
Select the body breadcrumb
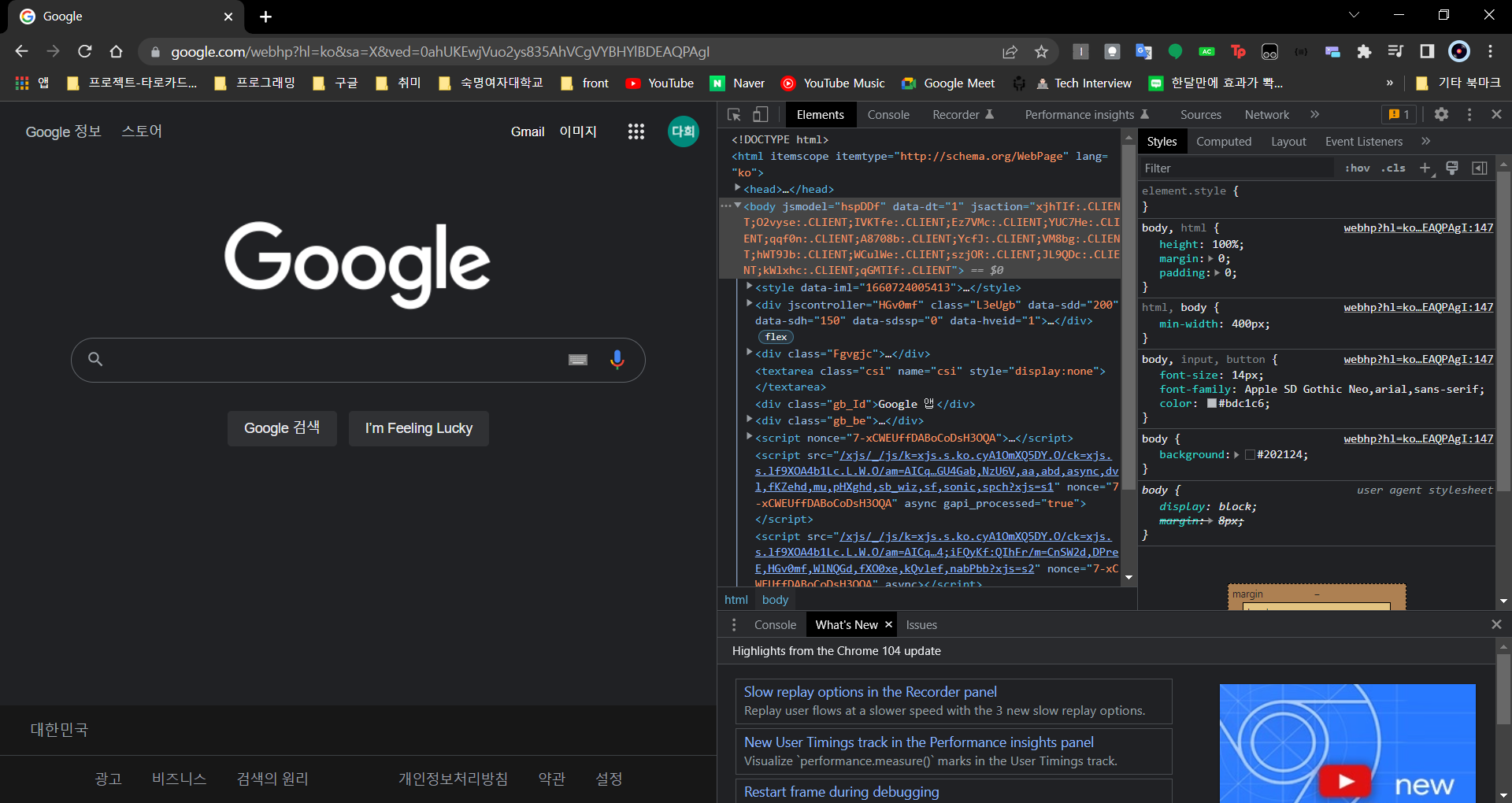click(x=775, y=600)
